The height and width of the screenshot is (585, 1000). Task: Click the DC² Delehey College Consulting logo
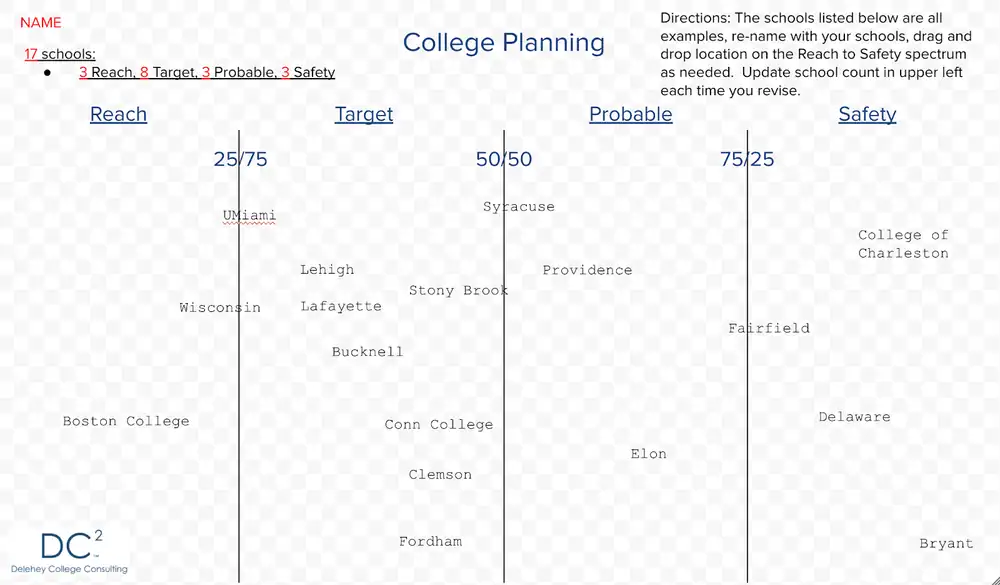[84, 552]
